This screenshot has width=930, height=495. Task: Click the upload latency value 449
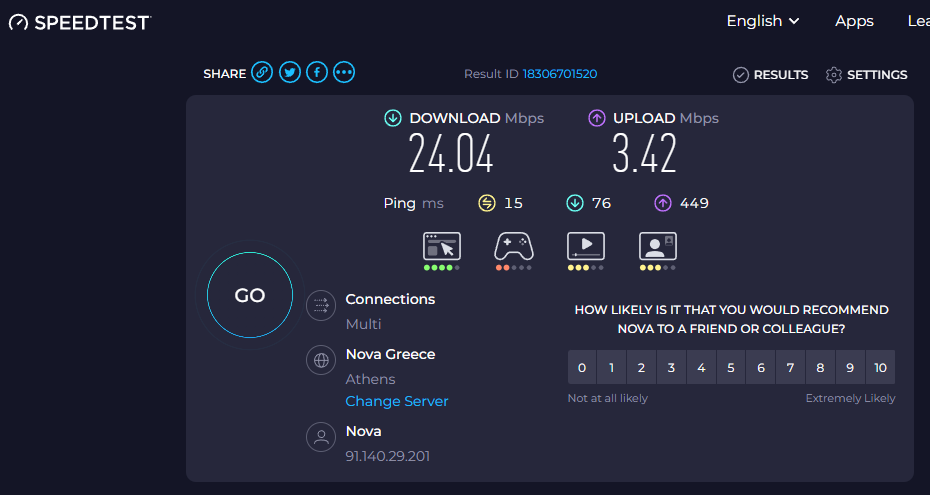695,203
